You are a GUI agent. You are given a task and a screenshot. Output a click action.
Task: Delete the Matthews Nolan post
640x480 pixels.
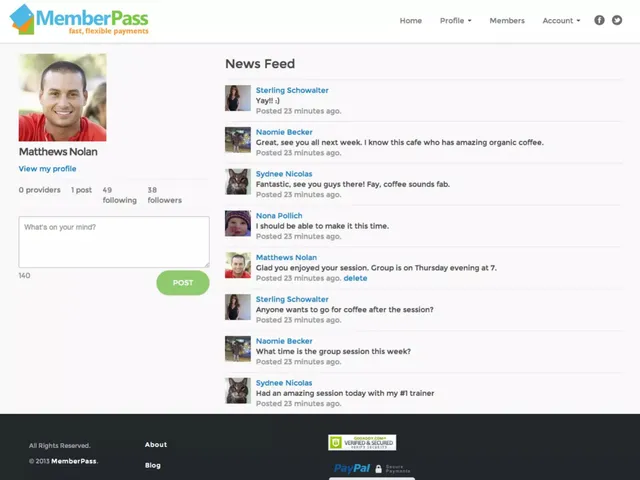(x=355, y=278)
